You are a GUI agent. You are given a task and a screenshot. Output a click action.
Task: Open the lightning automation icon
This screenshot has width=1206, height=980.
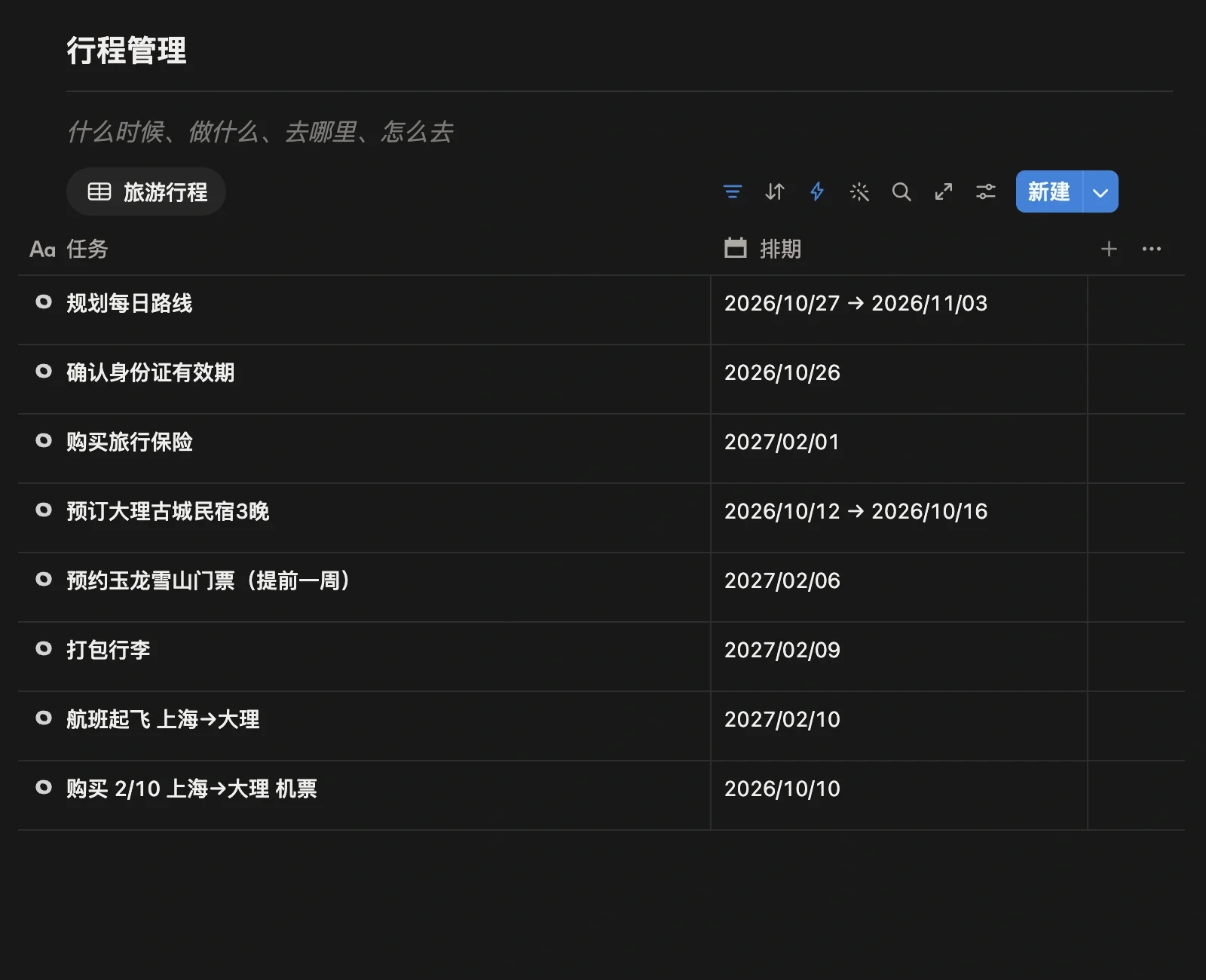tap(817, 191)
